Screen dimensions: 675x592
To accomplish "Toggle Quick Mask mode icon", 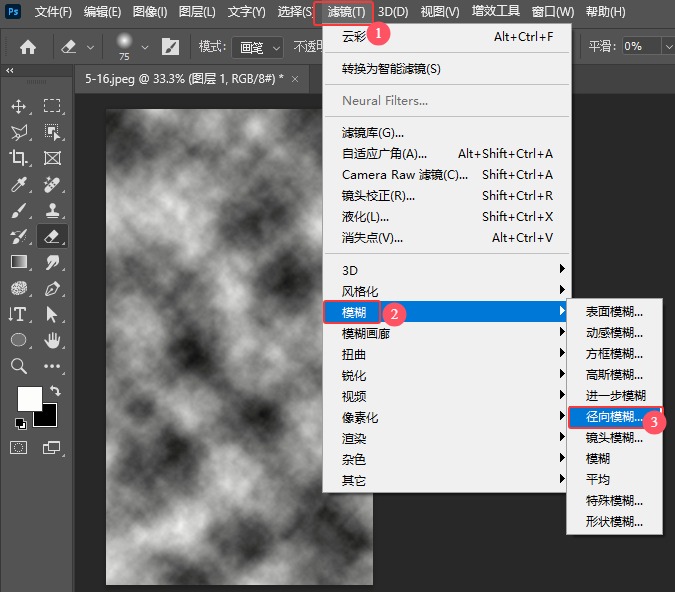I will (x=19, y=448).
